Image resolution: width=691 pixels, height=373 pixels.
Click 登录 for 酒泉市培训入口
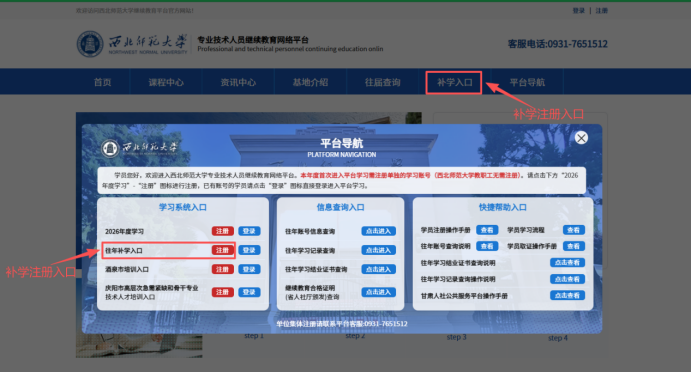point(249,269)
